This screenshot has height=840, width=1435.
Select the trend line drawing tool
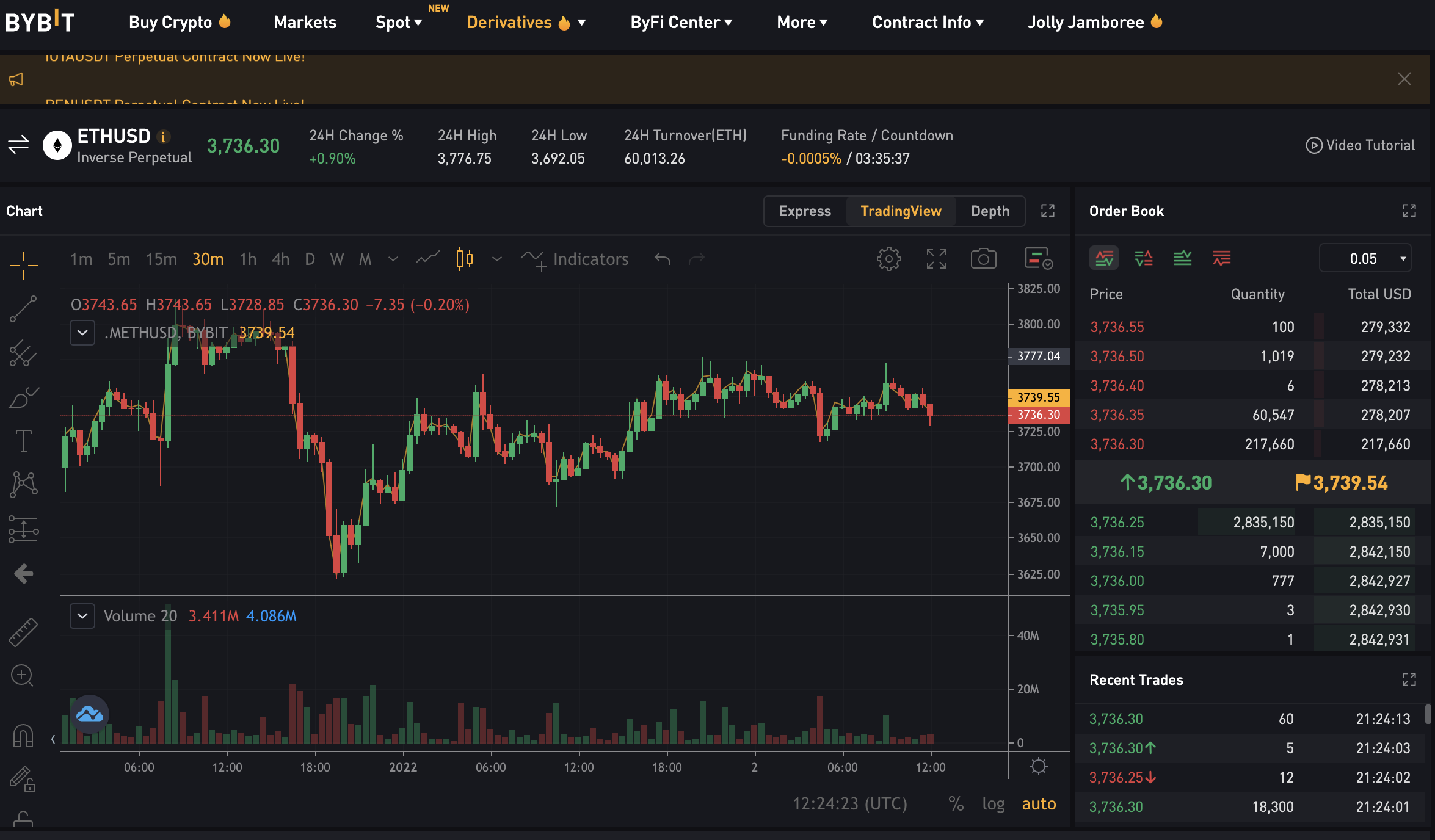click(23, 309)
